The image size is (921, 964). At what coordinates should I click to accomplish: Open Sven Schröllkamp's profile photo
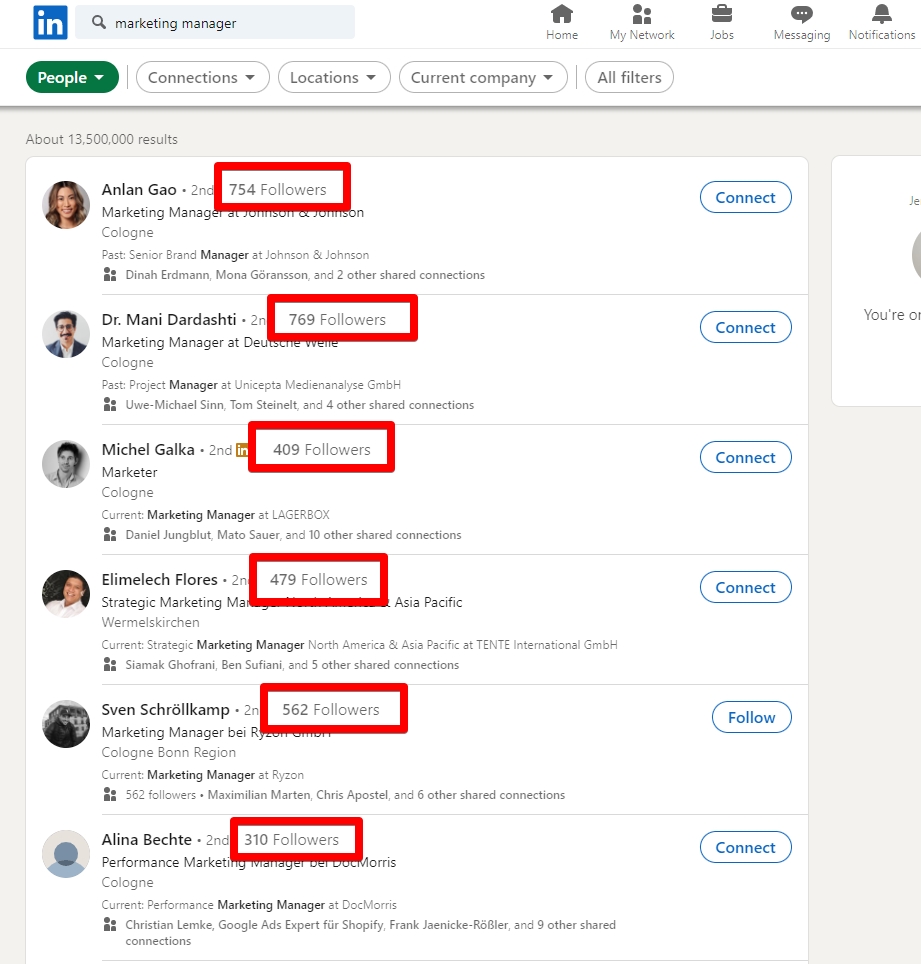66,724
